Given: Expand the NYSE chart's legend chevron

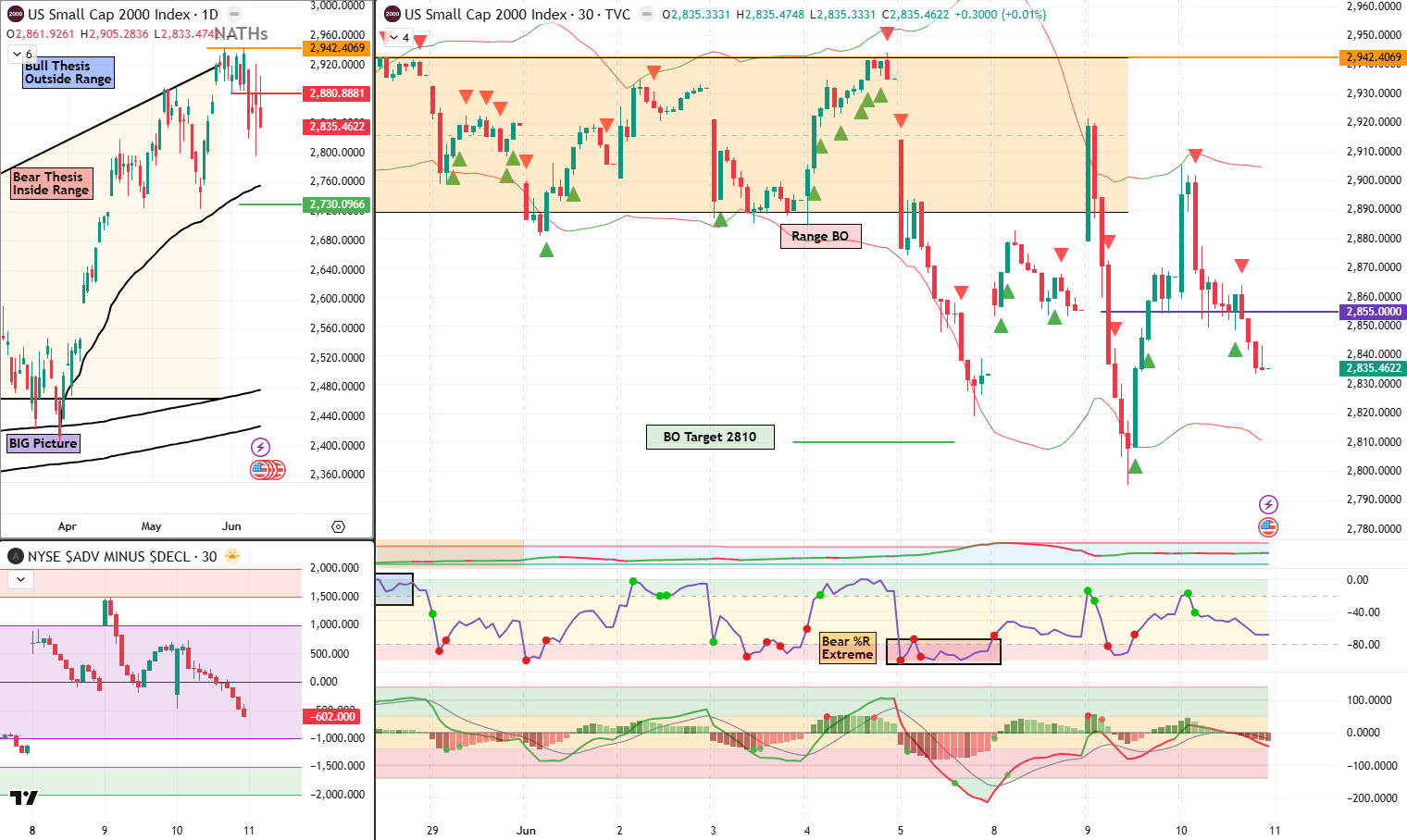Looking at the screenshot, I should 21,579.
